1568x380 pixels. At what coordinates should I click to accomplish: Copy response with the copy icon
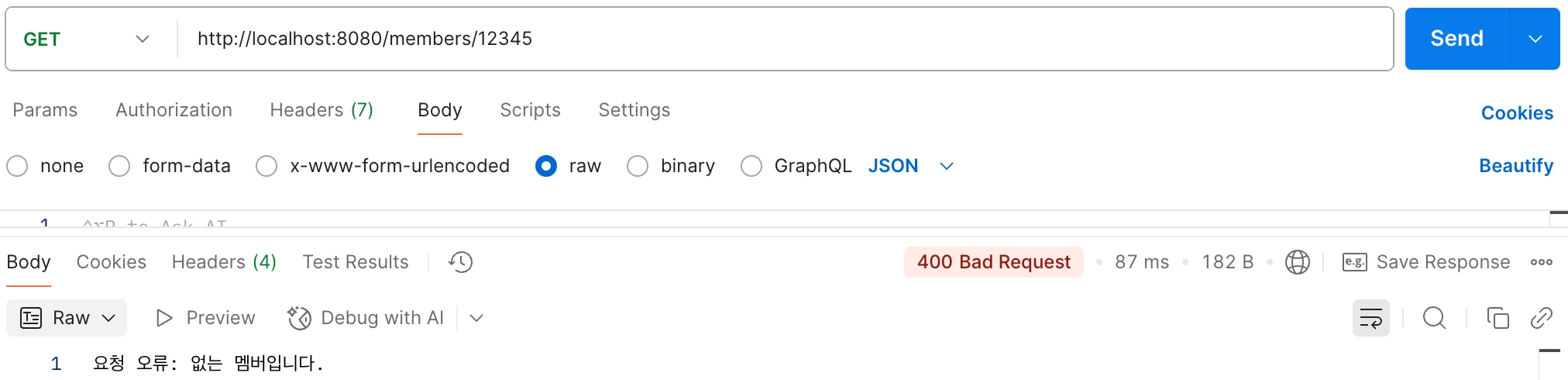click(x=1498, y=318)
